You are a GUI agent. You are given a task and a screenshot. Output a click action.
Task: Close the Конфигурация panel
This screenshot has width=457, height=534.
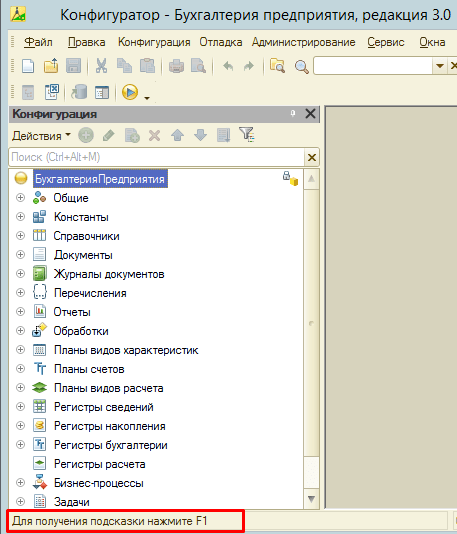pos(310,113)
